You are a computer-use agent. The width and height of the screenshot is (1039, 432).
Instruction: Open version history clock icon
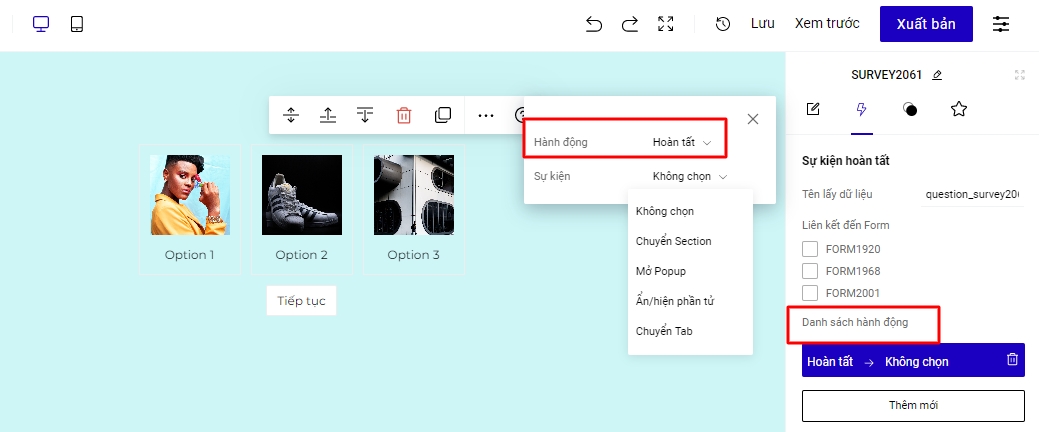(723, 24)
